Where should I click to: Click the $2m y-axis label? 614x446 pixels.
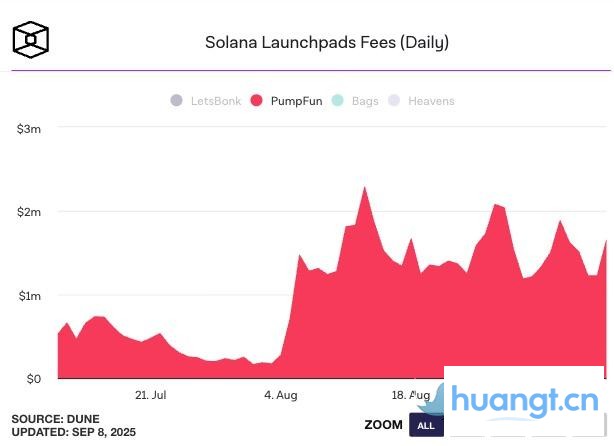click(28, 212)
